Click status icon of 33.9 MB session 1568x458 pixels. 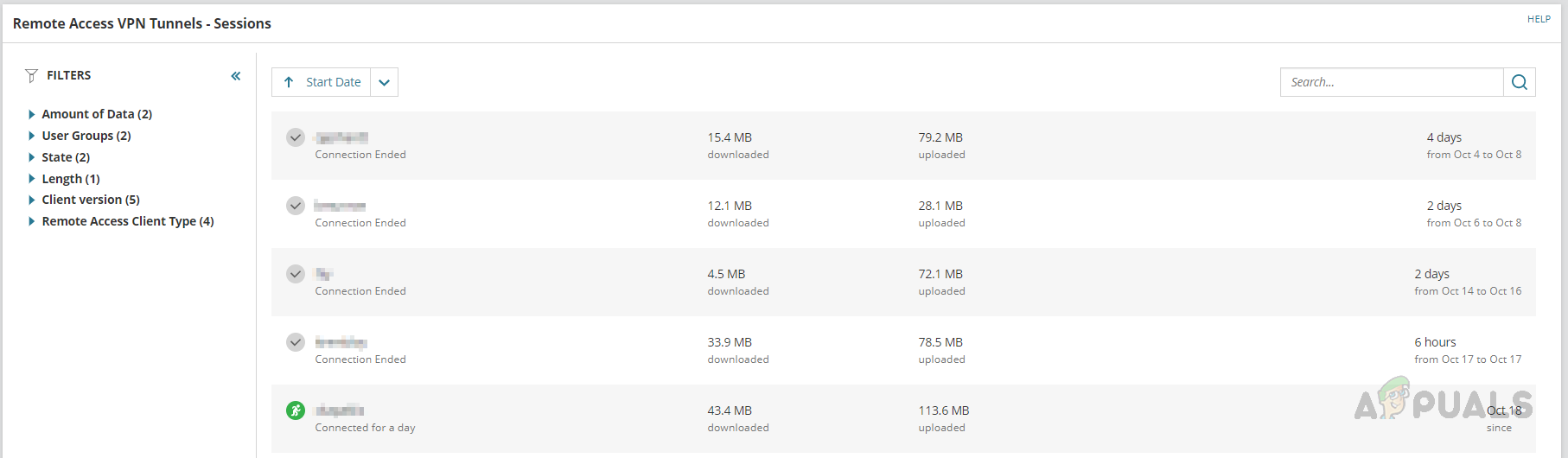tap(296, 342)
